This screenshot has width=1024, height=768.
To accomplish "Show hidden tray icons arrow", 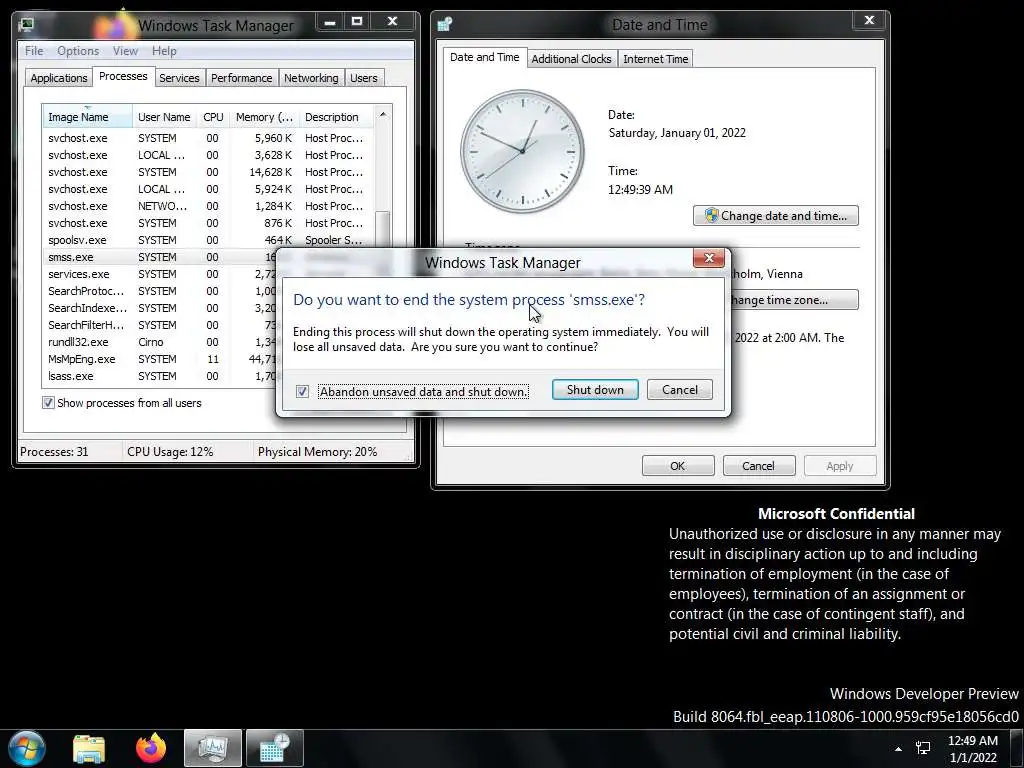I will pos(898,749).
